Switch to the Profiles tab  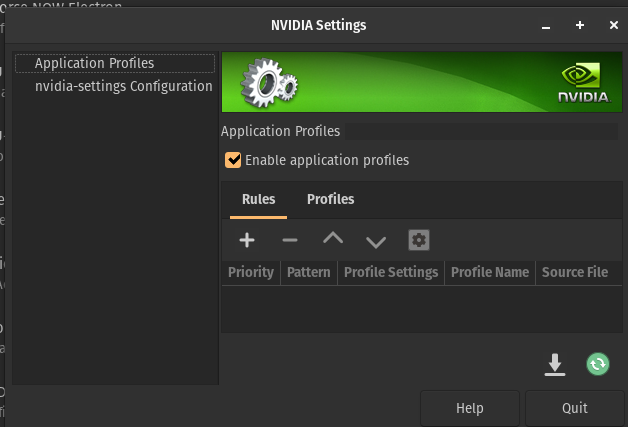click(x=330, y=199)
